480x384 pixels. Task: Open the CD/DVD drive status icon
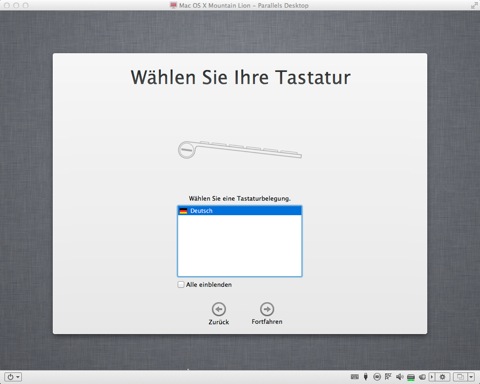click(377, 377)
